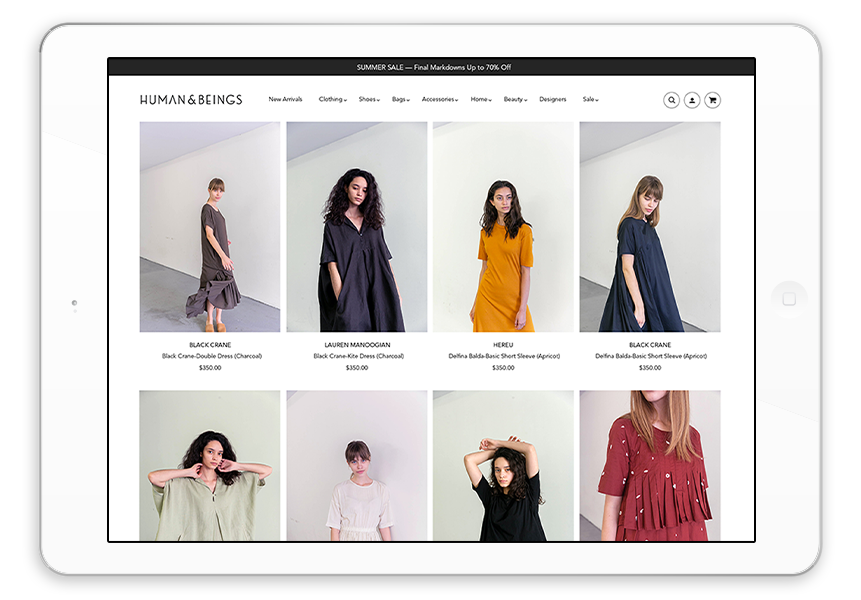Click the user account icon

point(692,100)
